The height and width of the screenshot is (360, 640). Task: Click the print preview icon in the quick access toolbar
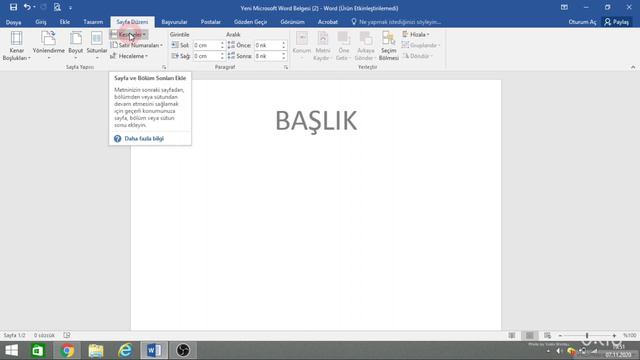tap(57, 7)
